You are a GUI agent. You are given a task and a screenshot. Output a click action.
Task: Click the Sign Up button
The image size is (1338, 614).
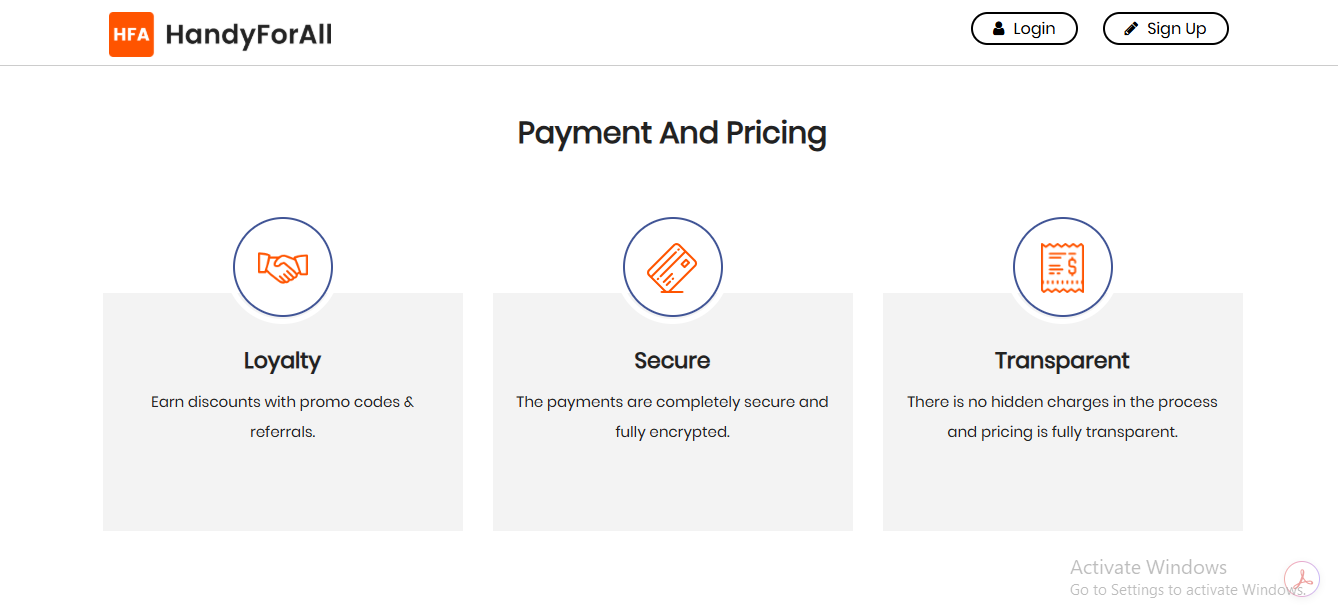(1165, 28)
